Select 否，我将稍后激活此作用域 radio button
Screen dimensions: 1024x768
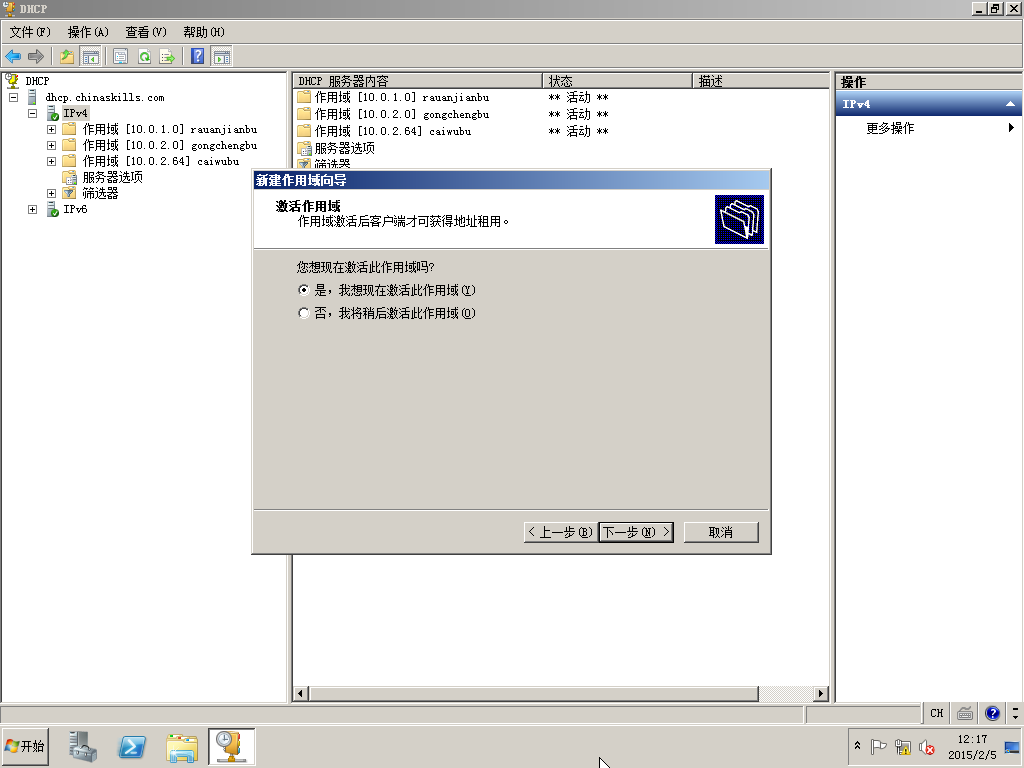point(304,313)
